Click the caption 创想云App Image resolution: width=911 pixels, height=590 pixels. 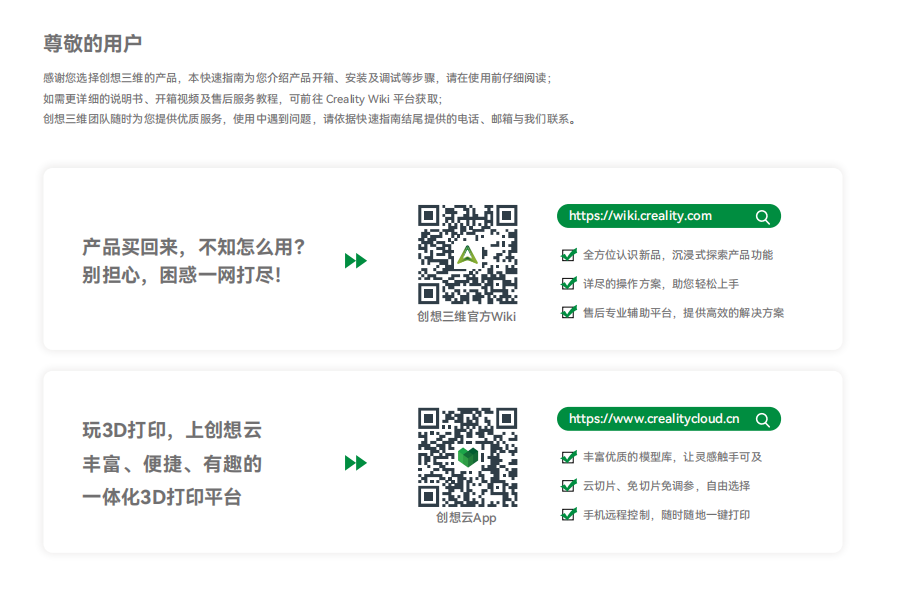coord(466,518)
